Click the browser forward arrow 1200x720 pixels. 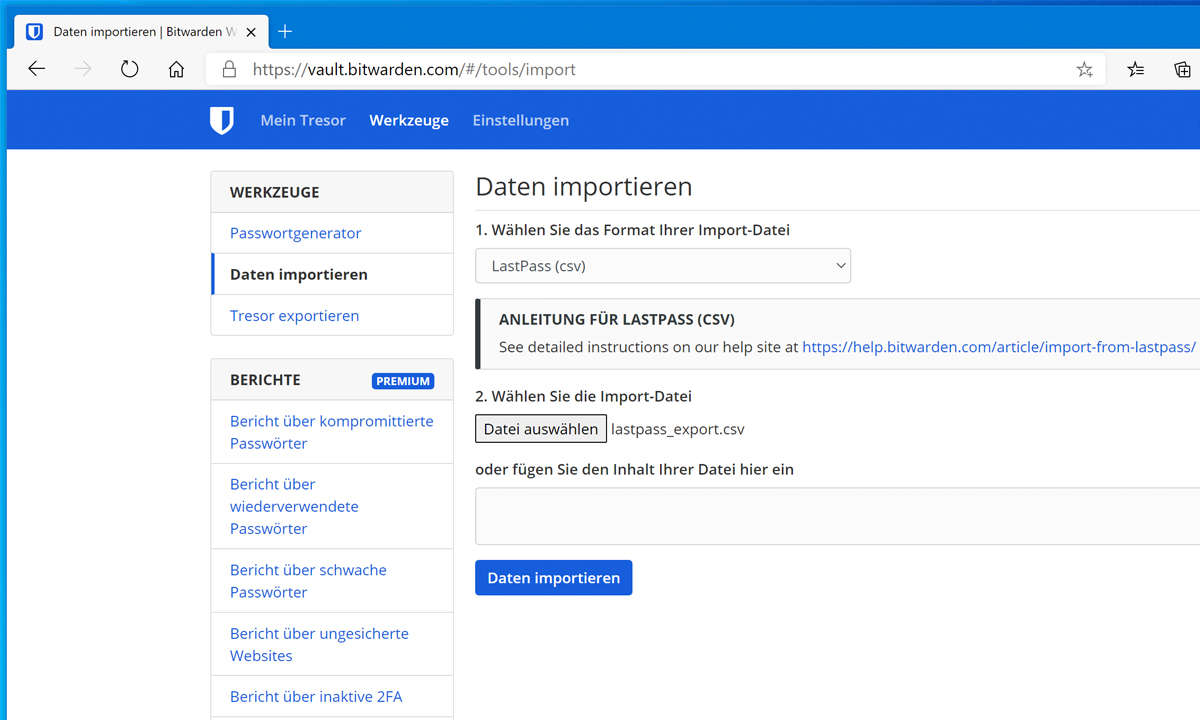83,69
